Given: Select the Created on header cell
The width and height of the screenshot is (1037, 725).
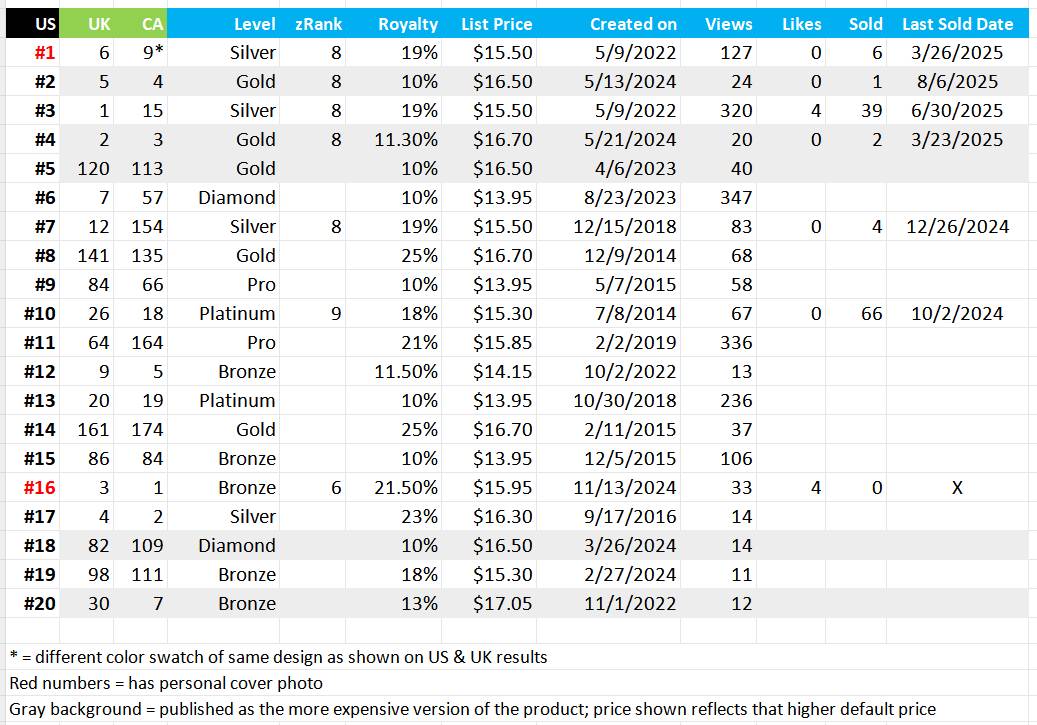Looking at the screenshot, I should click(x=608, y=24).
